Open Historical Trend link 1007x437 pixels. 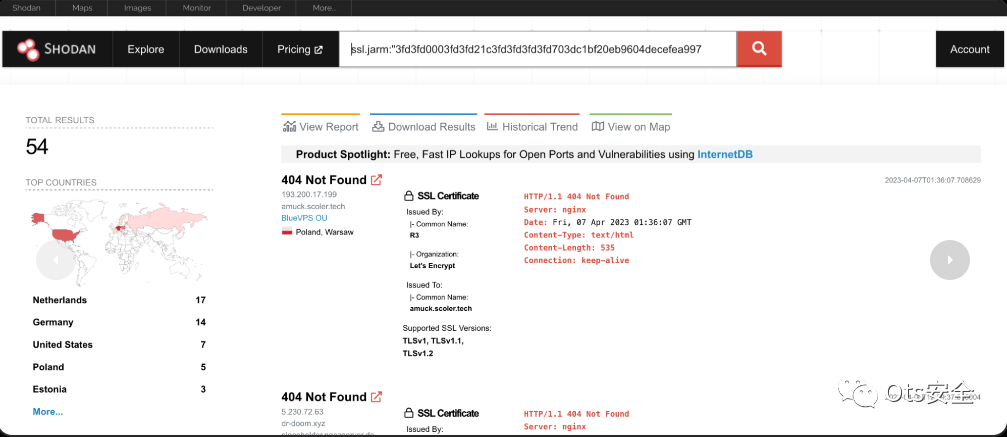[532, 127]
